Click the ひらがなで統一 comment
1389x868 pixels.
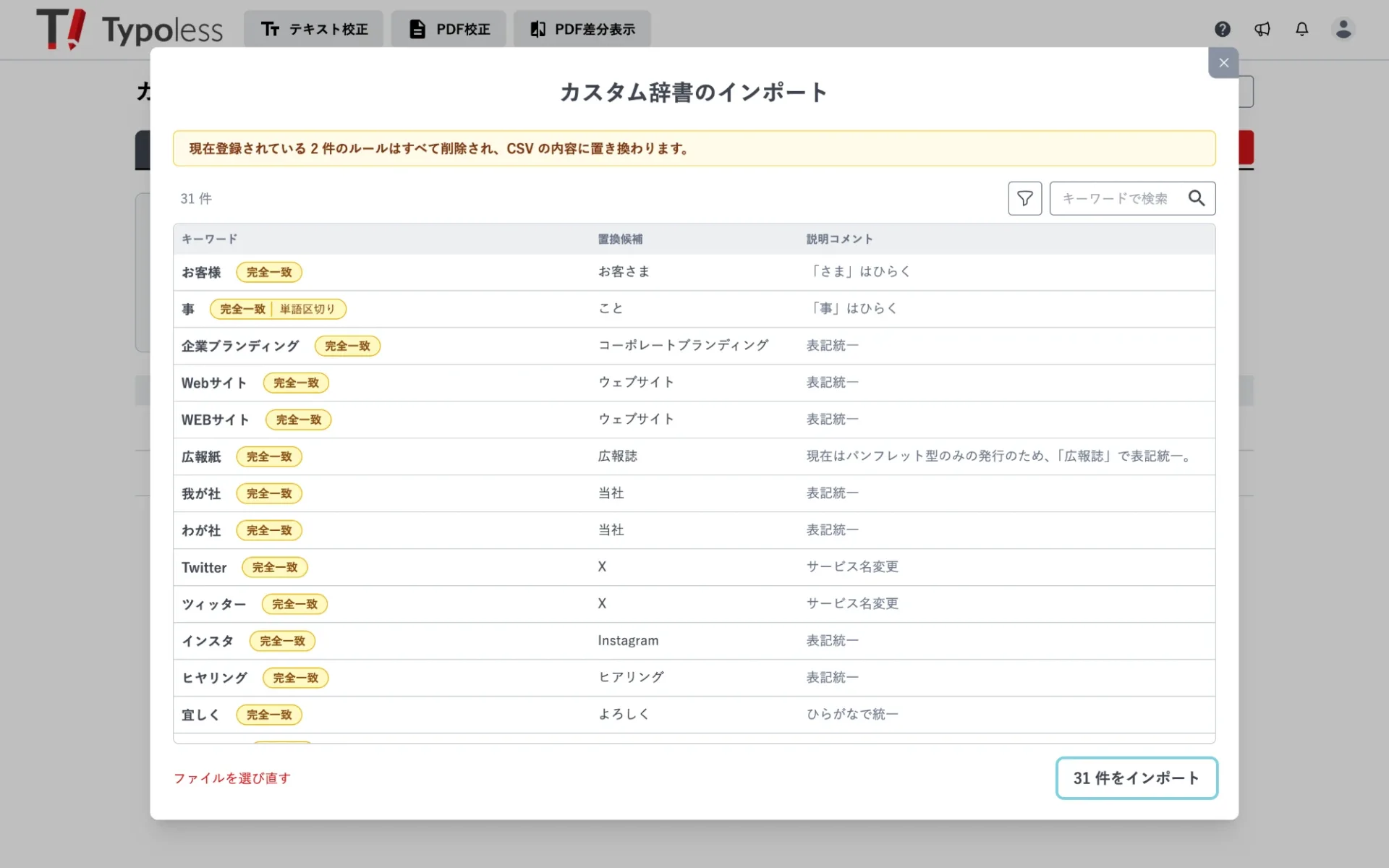[x=852, y=714]
